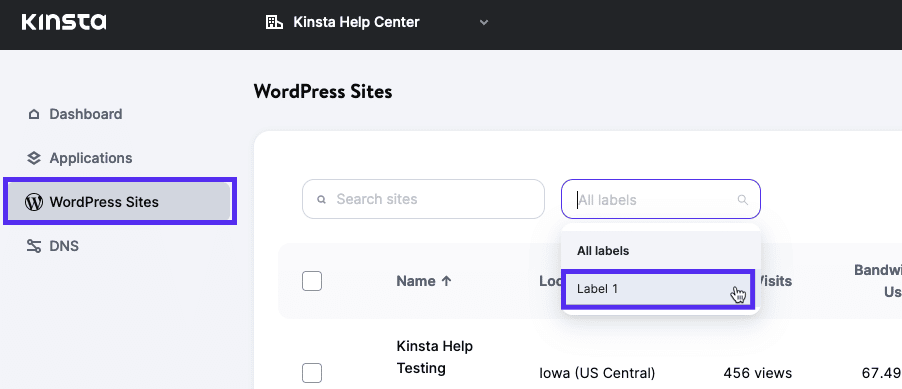The width and height of the screenshot is (902, 389).
Task: Click the Iowa (US Central) location cell
Action: pyautogui.click(x=597, y=373)
